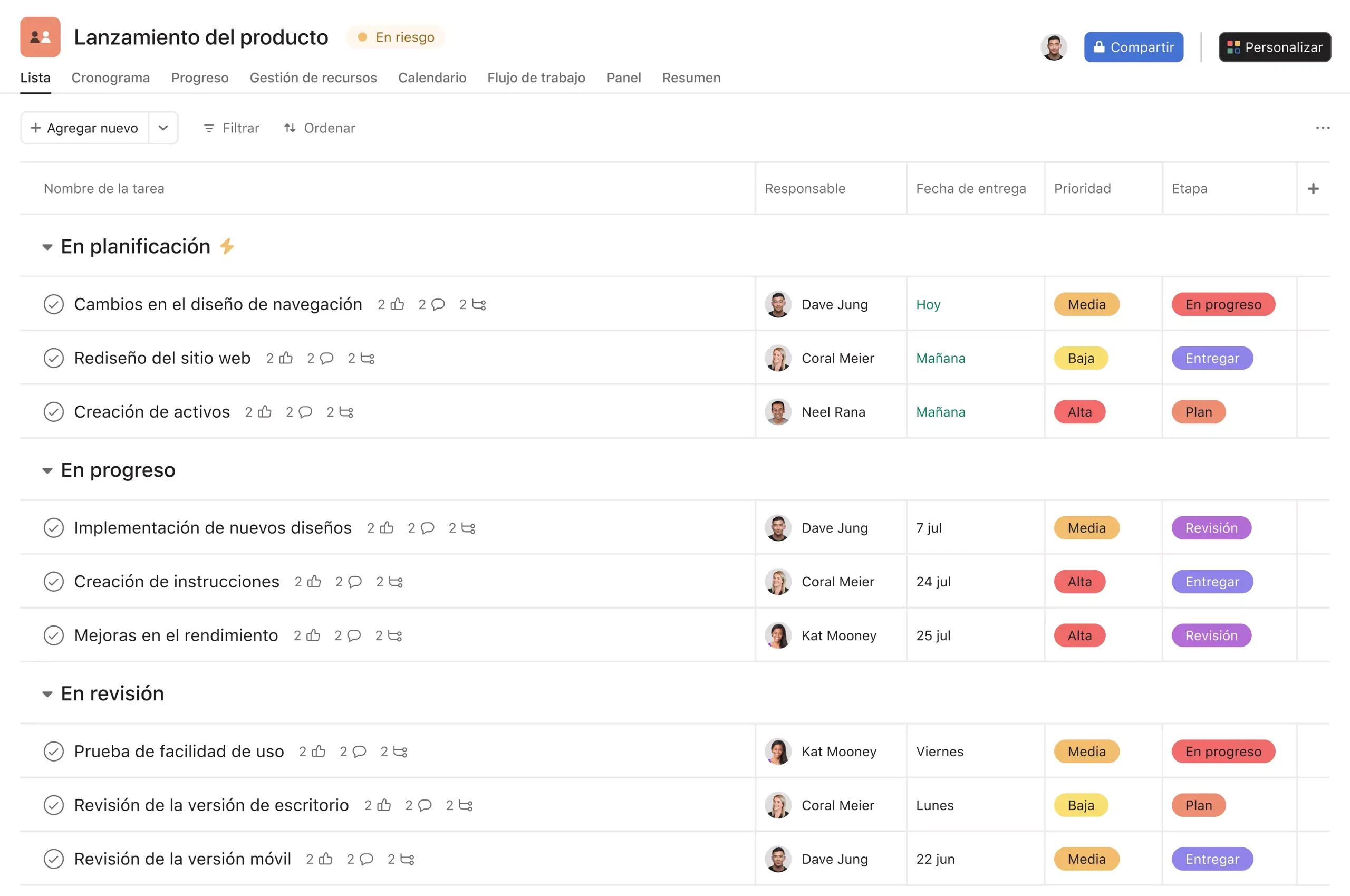1350x896 pixels.
Task: Mark Revisión de la versión móvil complete
Action: 54,858
